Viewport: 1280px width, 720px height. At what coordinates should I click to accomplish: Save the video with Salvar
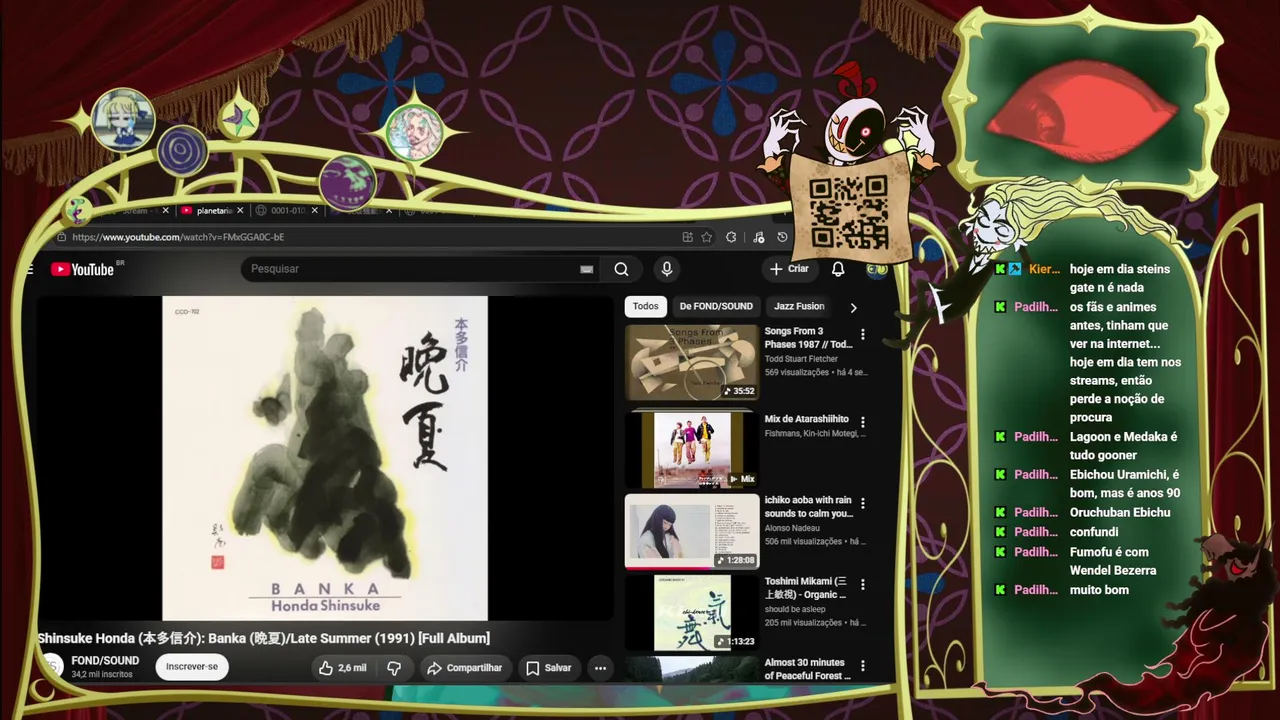click(548, 668)
